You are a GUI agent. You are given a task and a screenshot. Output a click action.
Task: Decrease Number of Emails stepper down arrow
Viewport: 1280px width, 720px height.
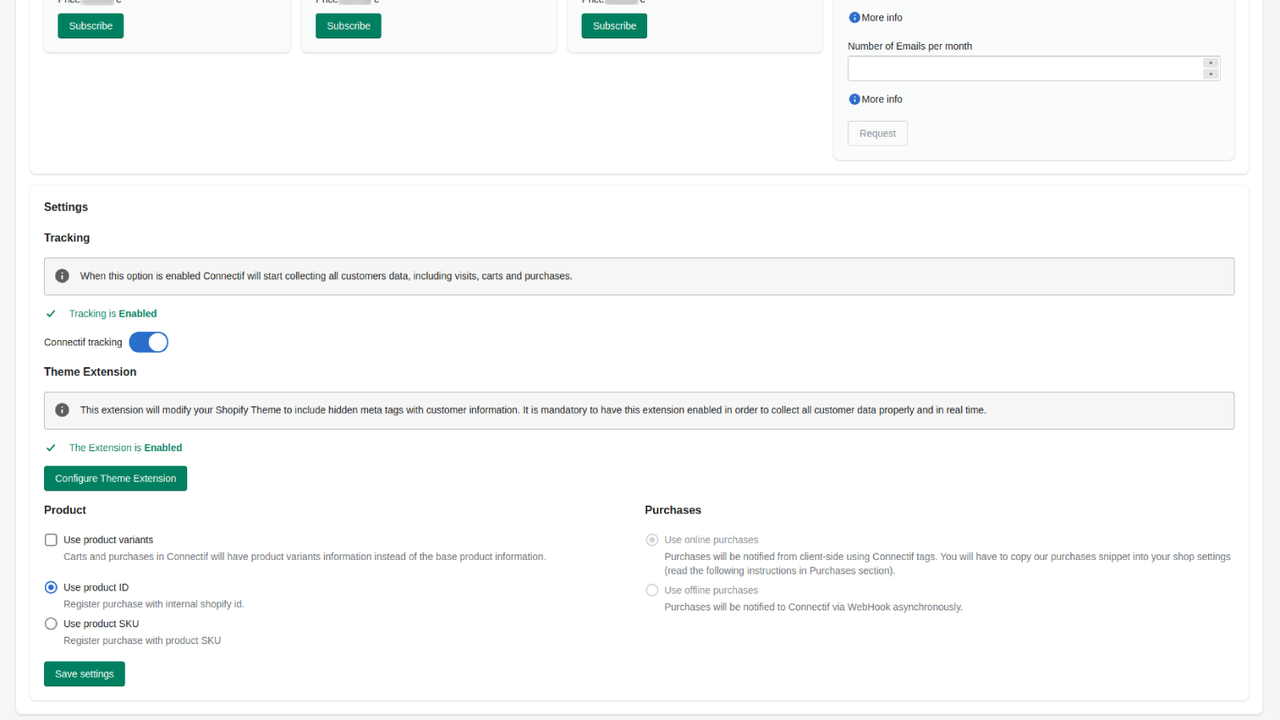click(1211, 74)
